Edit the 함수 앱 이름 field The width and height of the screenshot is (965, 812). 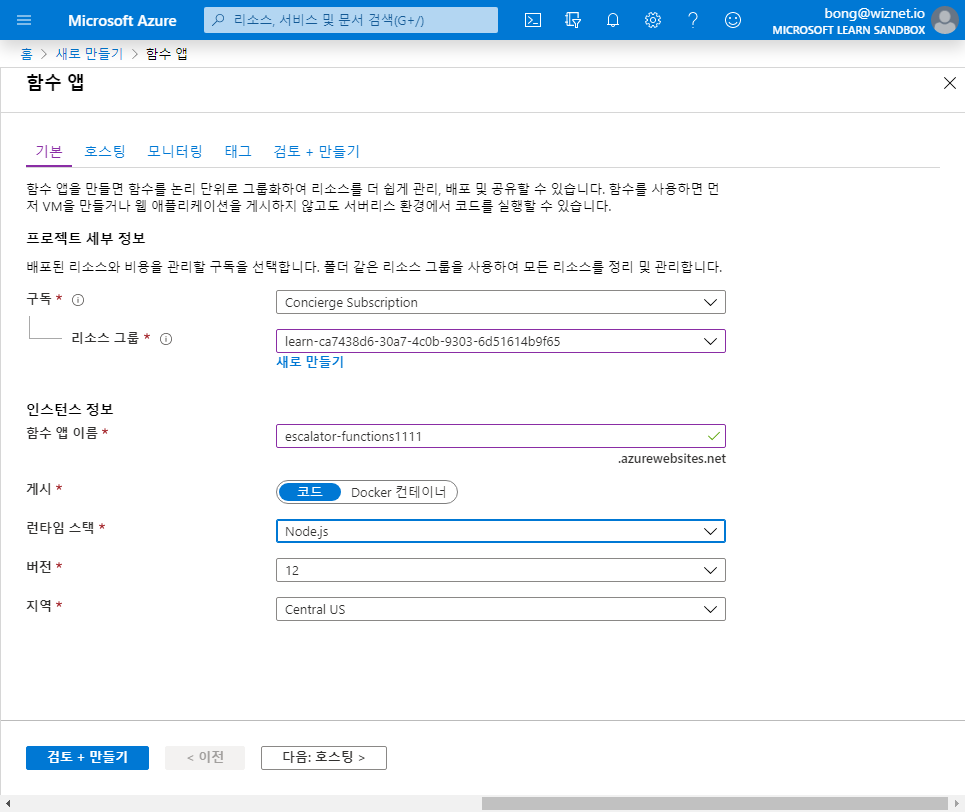pyautogui.click(x=501, y=436)
